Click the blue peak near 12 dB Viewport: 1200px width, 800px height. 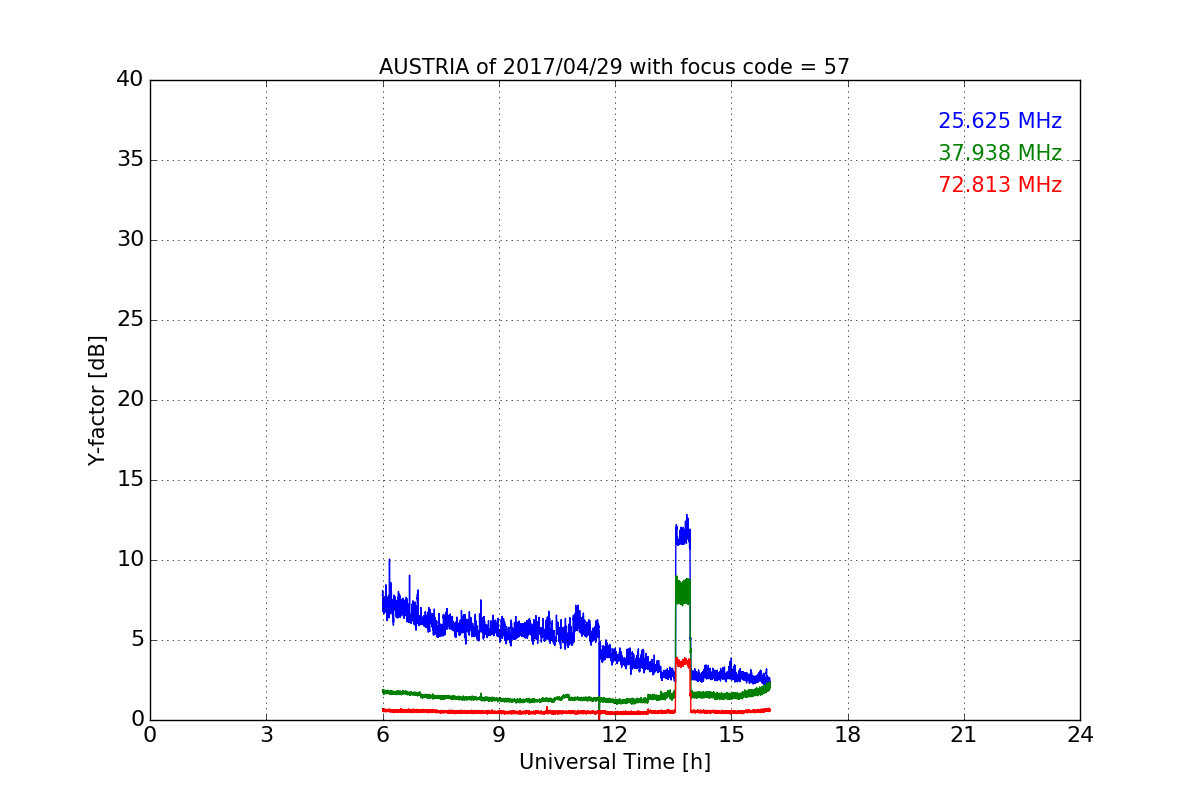click(683, 534)
